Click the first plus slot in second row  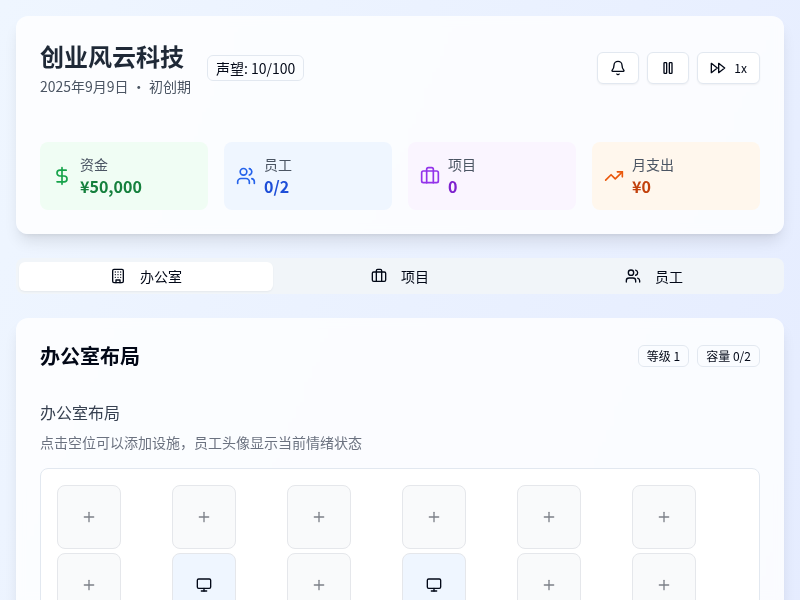point(89,577)
